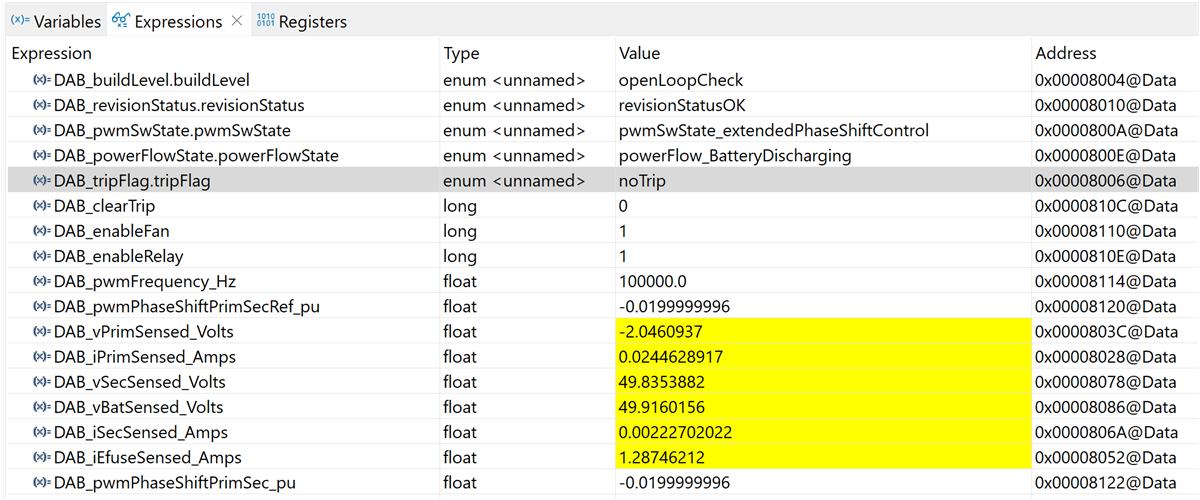Sort by the Expression column header
Image resolution: width=1200 pixels, height=500 pixels.
(x=52, y=54)
